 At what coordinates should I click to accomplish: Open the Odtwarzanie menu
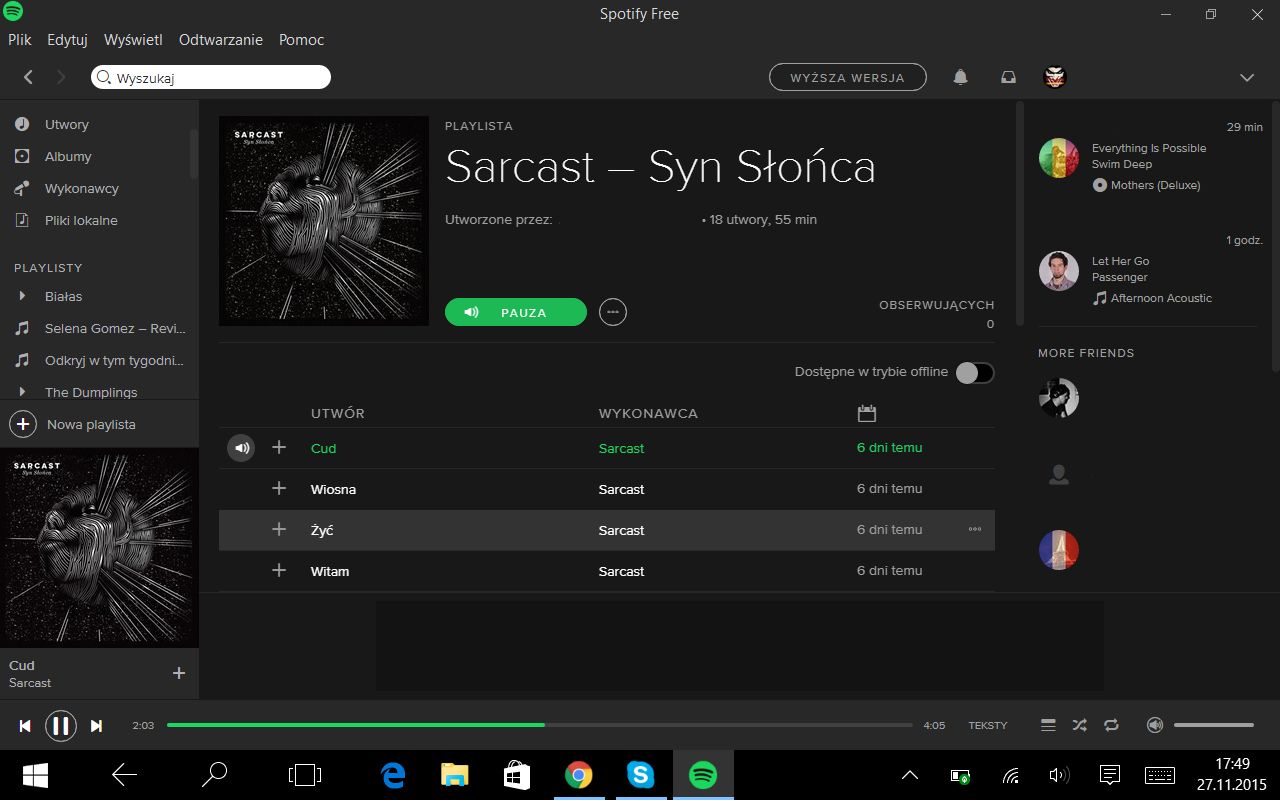(221, 40)
